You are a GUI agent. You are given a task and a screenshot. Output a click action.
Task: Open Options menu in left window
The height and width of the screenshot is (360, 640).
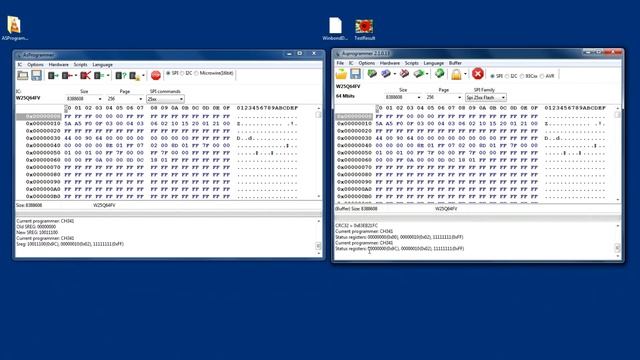[35, 64]
